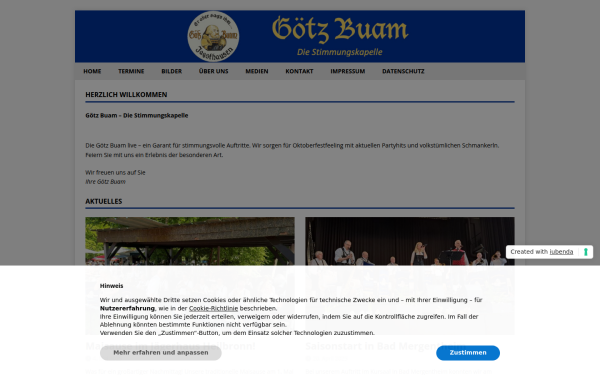Click the italic 'Ihre Götz Buam' signature
Viewport: 600px width, 375px height.
click(105, 182)
